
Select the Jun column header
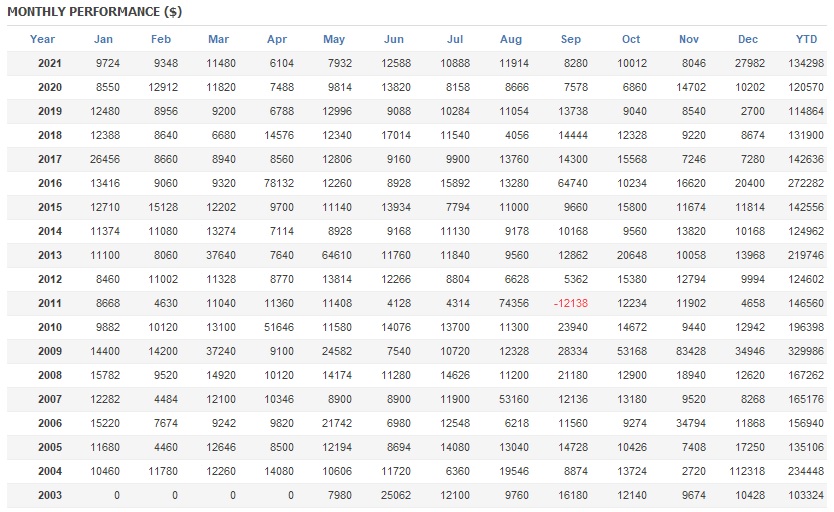click(394, 39)
